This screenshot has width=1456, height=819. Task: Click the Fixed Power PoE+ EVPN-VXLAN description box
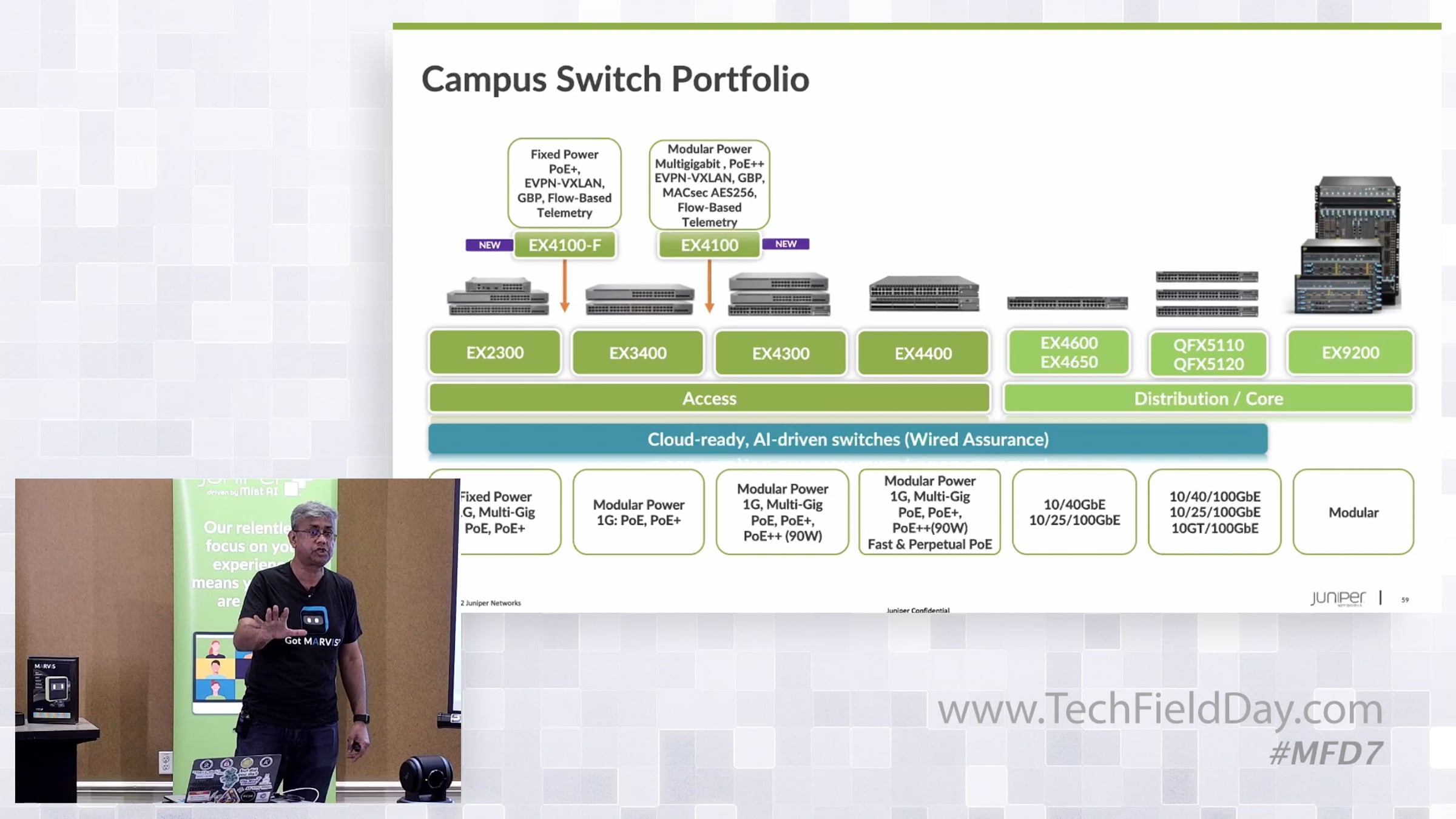pos(564,183)
